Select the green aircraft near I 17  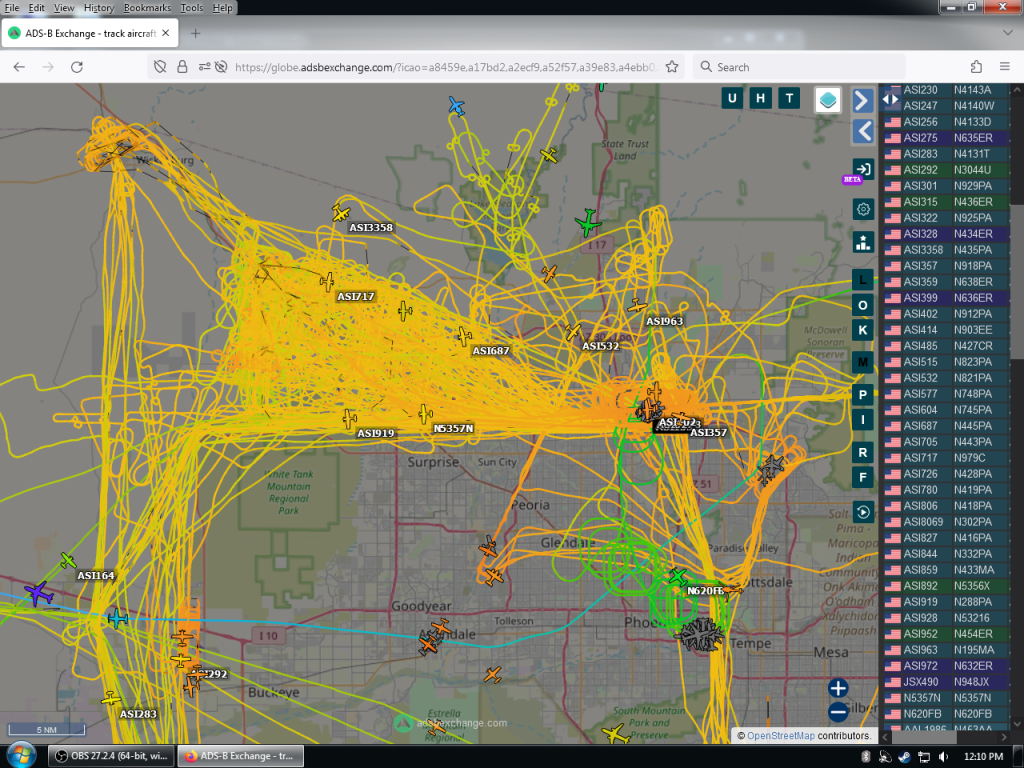588,223
